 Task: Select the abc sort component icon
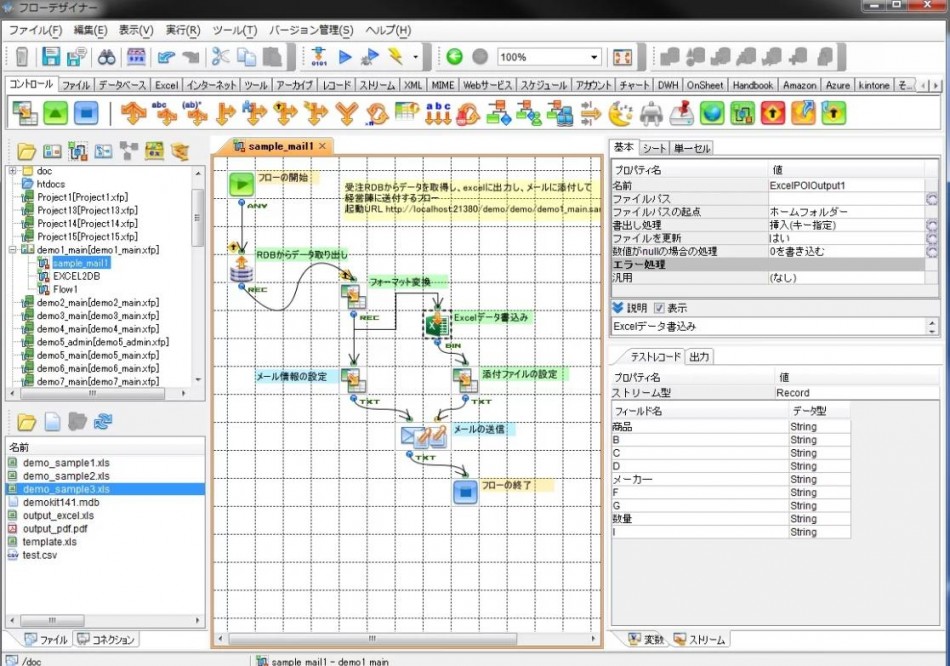pos(438,113)
